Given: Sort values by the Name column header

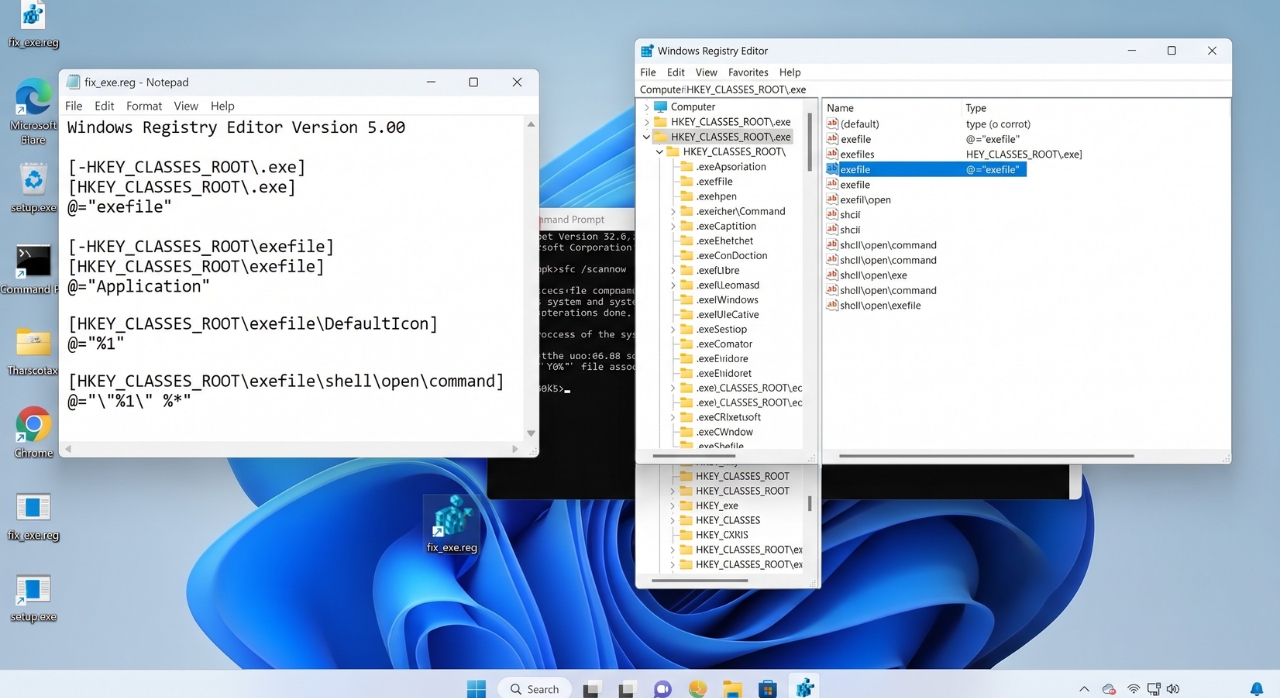Looking at the screenshot, I should click(x=840, y=108).
